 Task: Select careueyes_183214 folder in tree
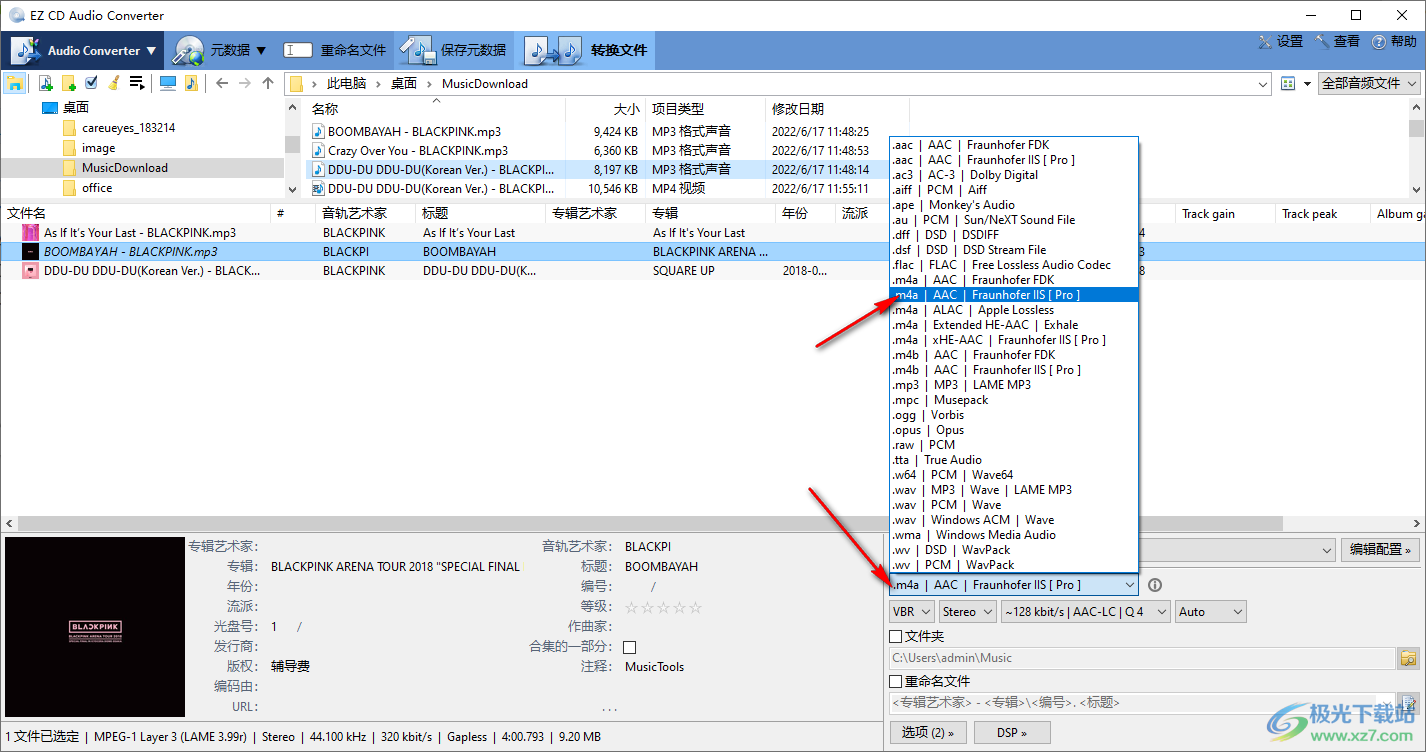tap(128, 128)
